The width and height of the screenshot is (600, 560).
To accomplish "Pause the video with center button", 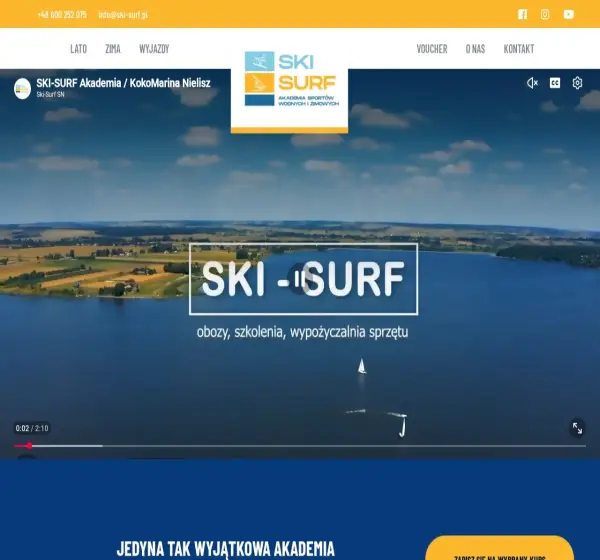I will point(301,279).
